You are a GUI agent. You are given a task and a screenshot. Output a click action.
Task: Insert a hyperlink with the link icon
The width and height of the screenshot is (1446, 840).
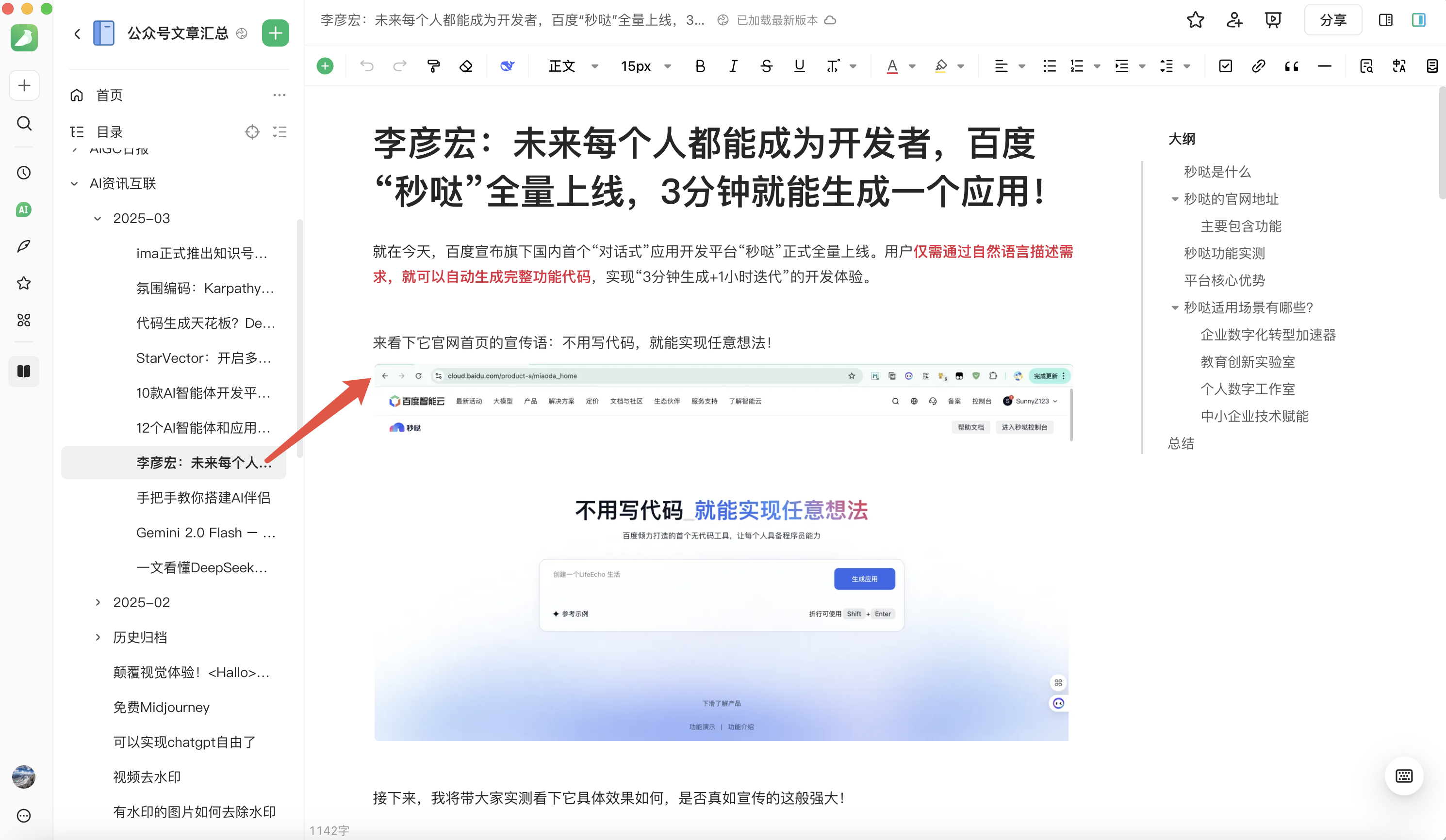(1258, 66)
